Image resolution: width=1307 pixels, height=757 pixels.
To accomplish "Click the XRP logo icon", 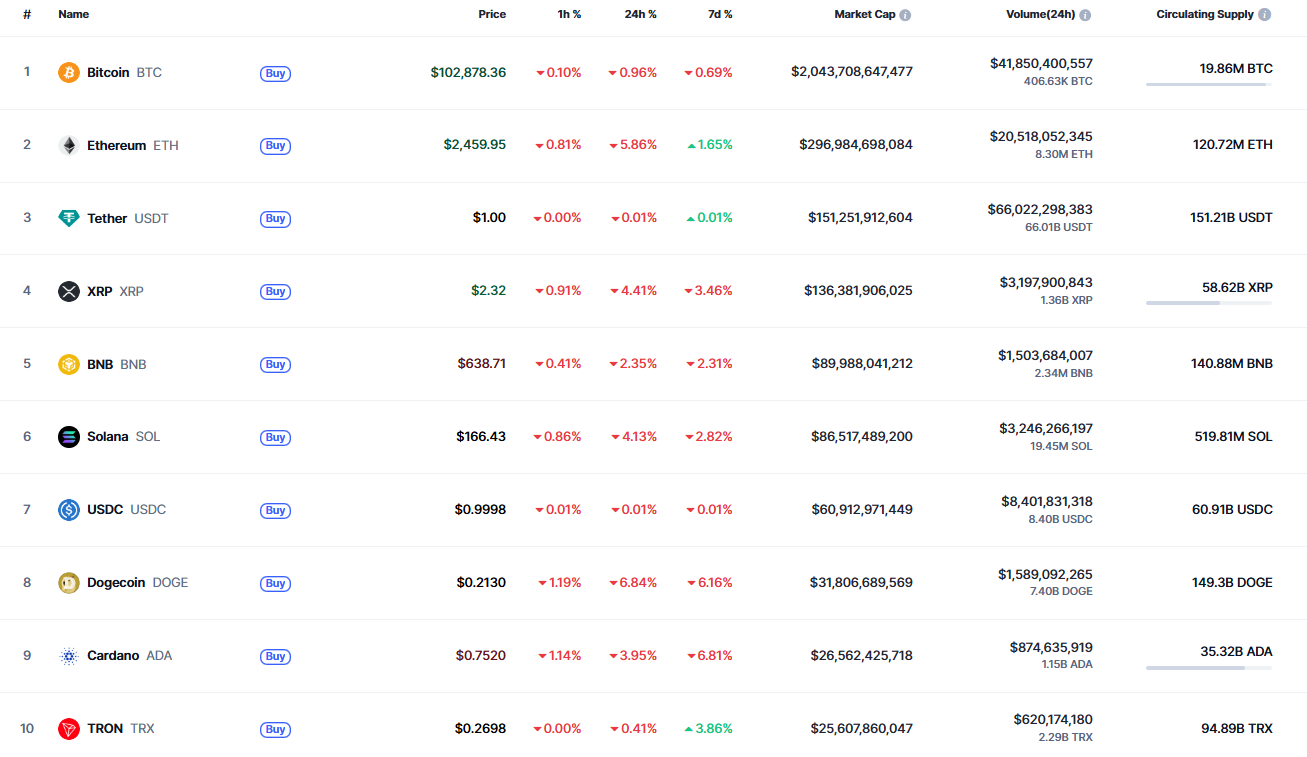I will point(68,292).
